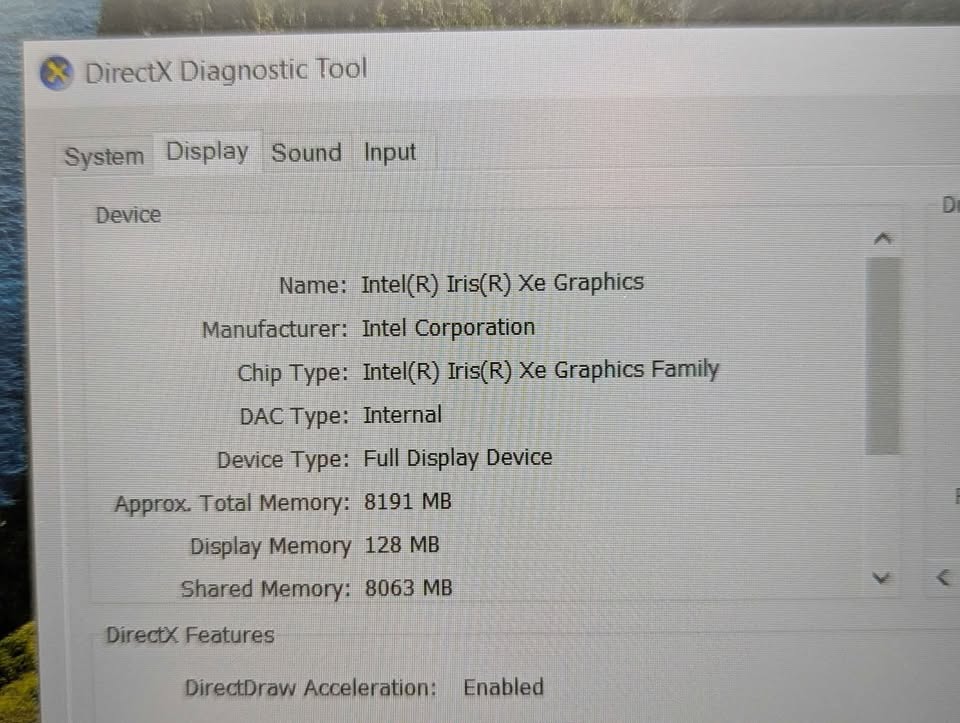
Task: Click the Name: field label
Action: coord(313,285)
